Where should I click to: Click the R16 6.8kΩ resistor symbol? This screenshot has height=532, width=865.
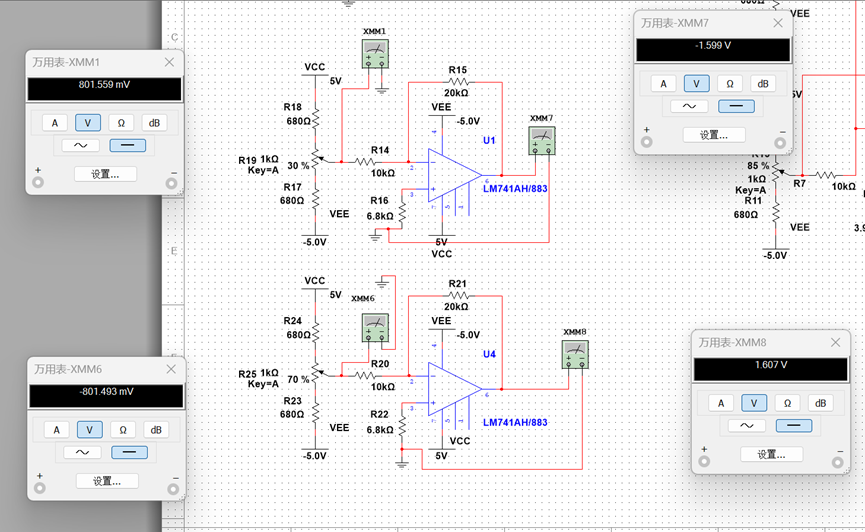coord(402,214)
